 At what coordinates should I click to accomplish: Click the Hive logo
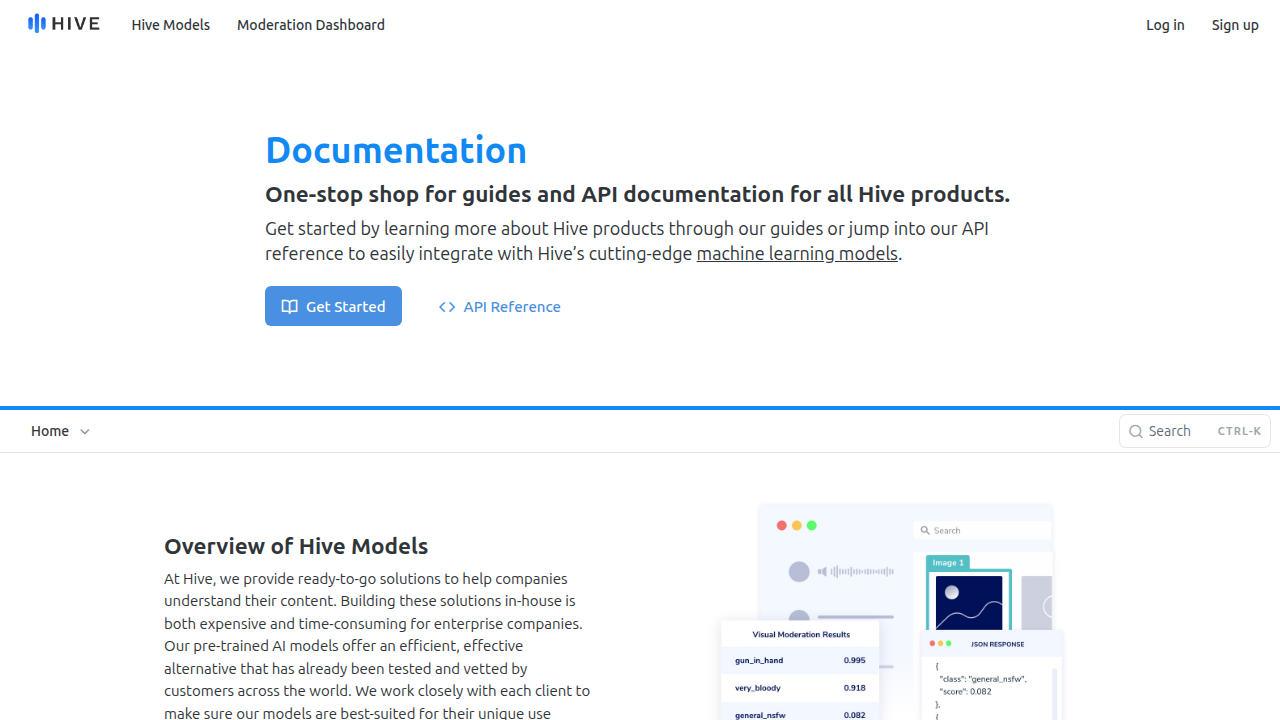(x=64, y=23)
